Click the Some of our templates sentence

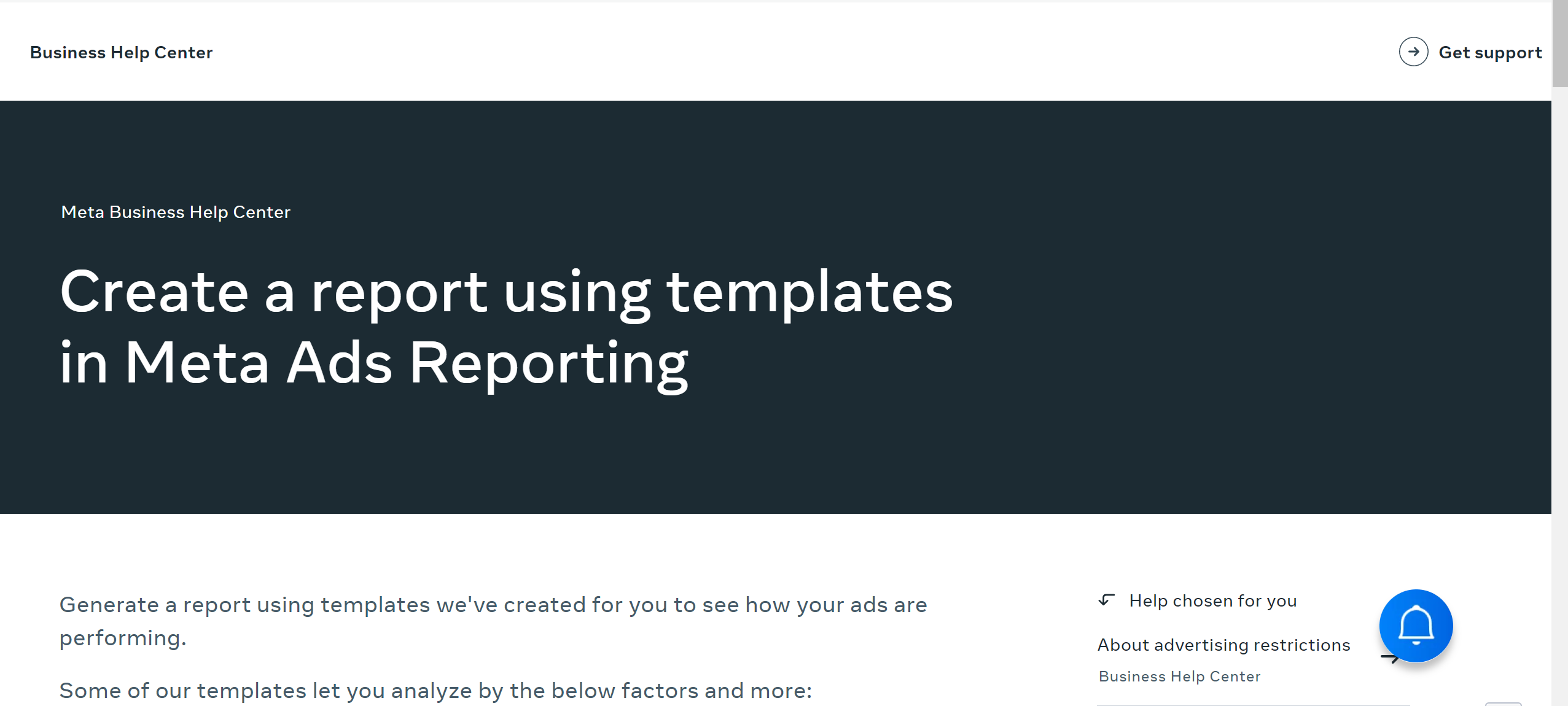(435, 691)
